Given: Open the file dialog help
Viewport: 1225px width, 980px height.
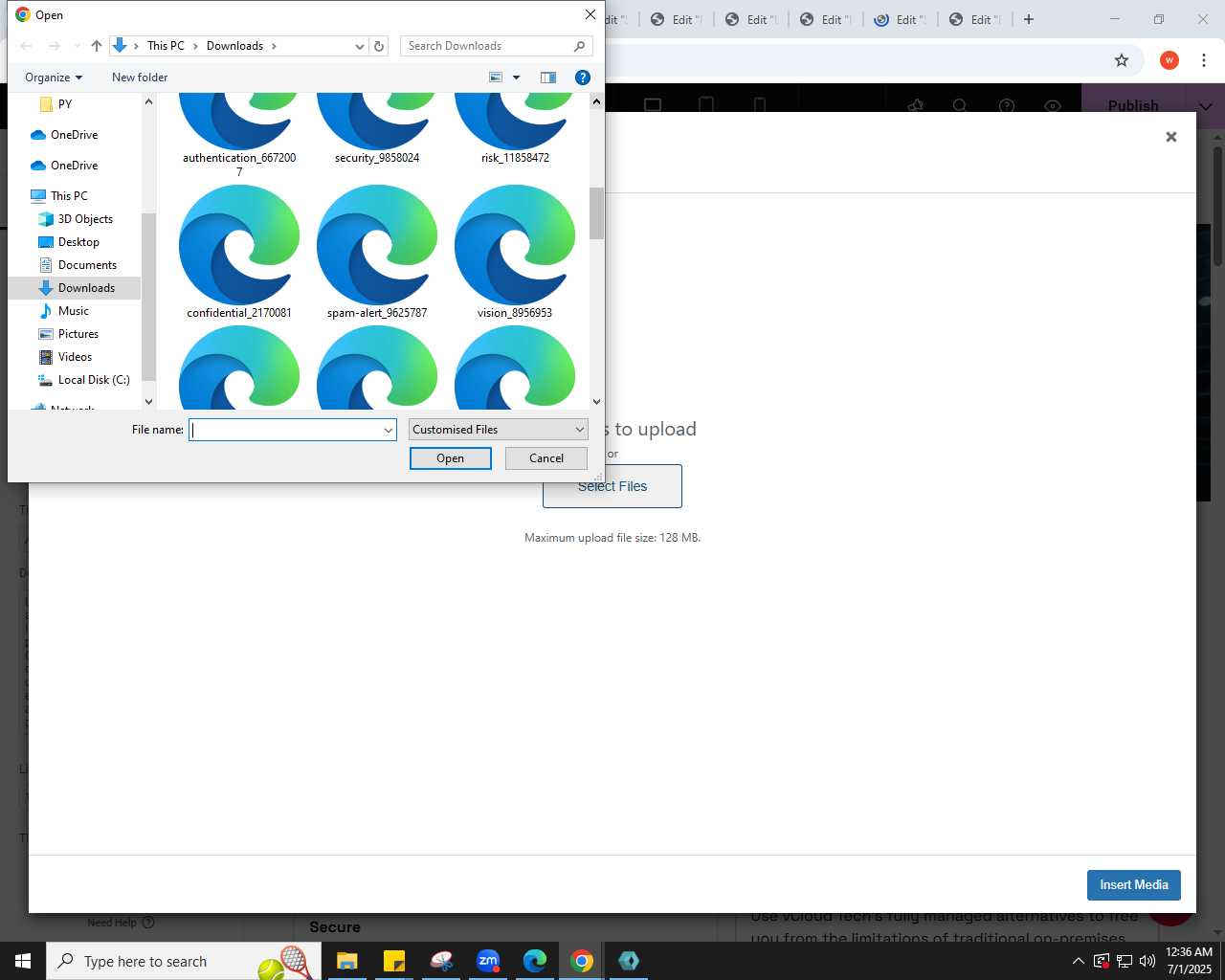Looking at the screenshot, I should tap(582, 78).
